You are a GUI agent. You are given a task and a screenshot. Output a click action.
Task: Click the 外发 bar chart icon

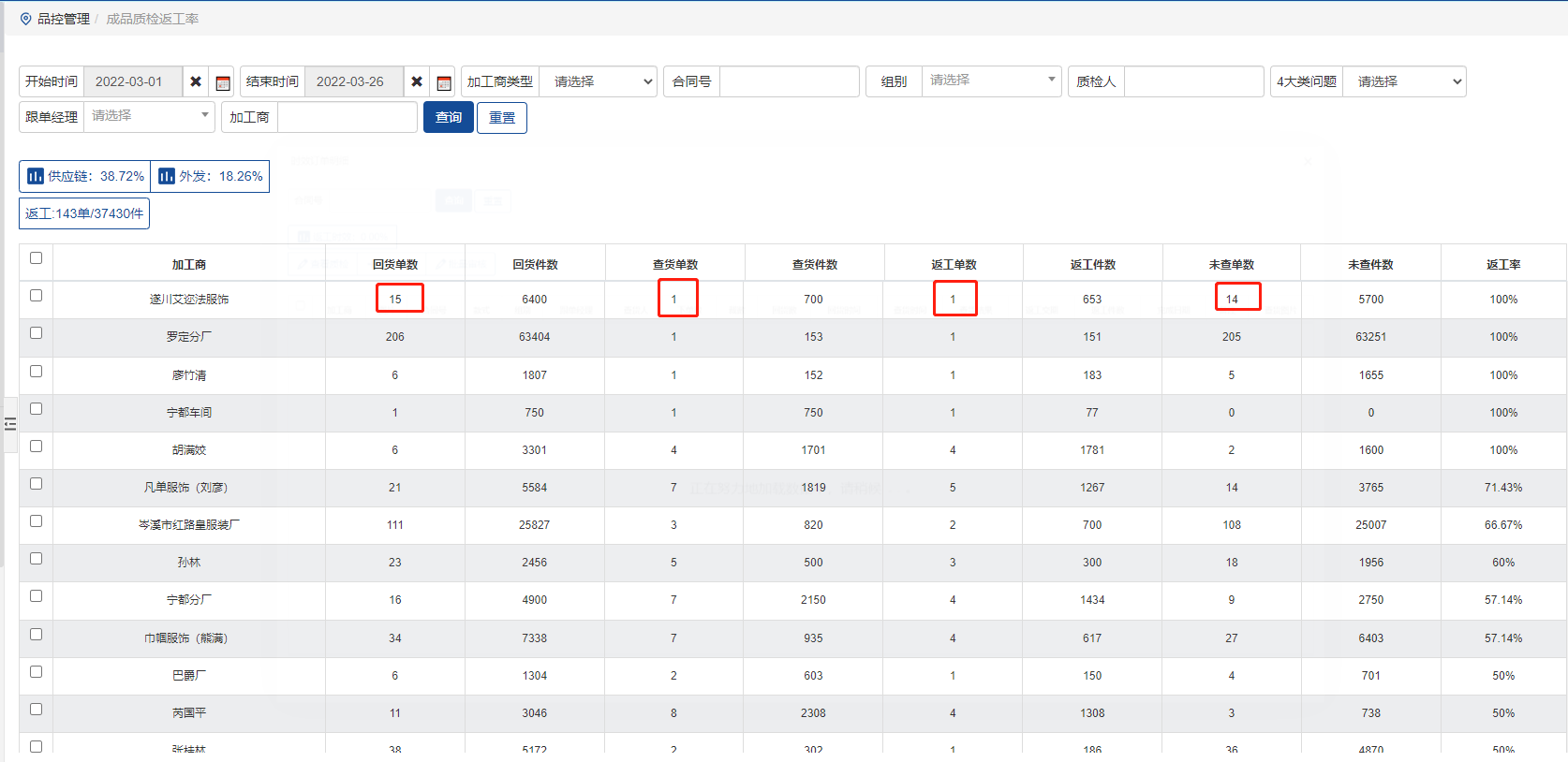pos(167,176)
